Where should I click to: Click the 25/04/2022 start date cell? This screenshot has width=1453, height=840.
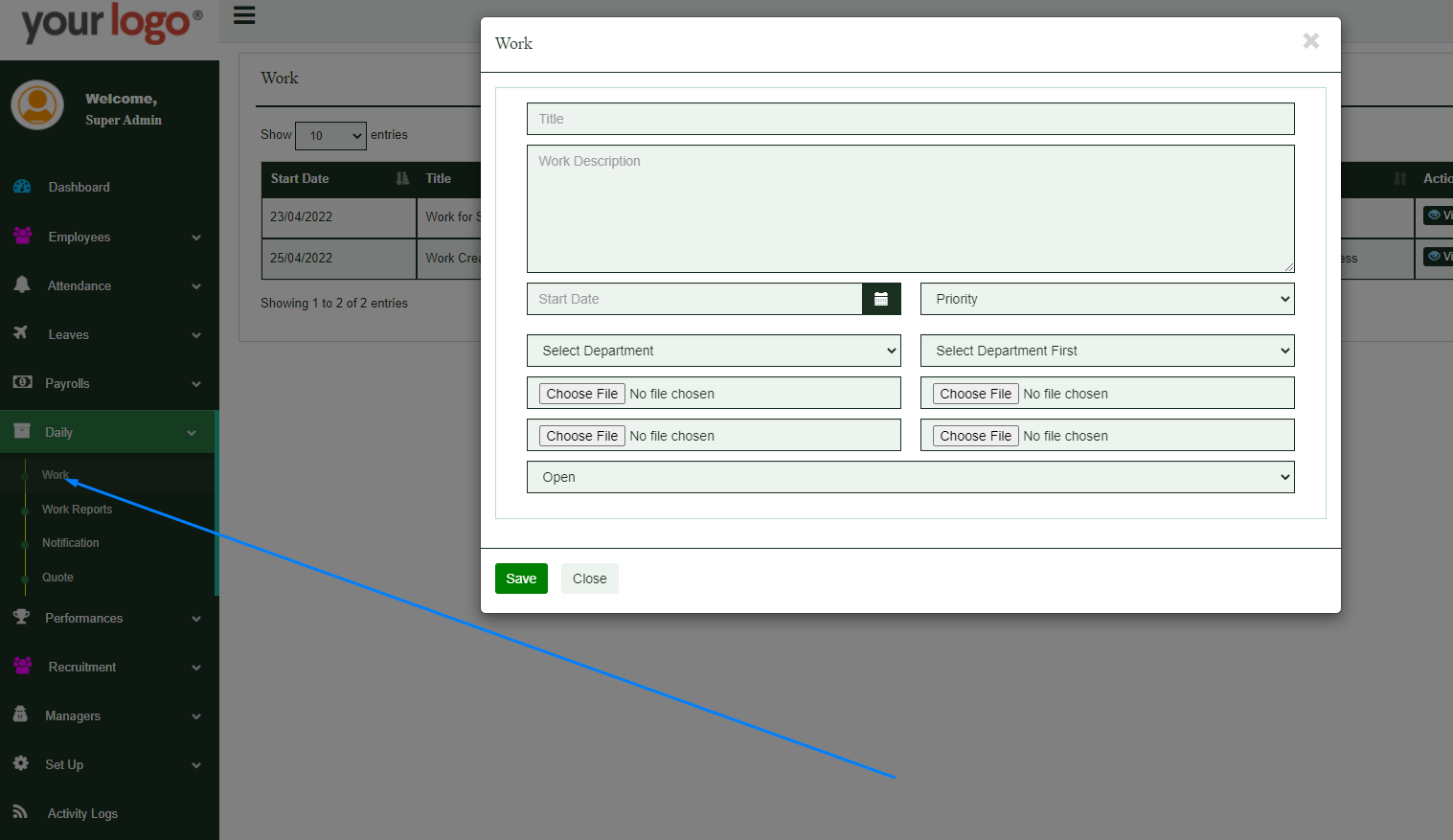[339, 259]
